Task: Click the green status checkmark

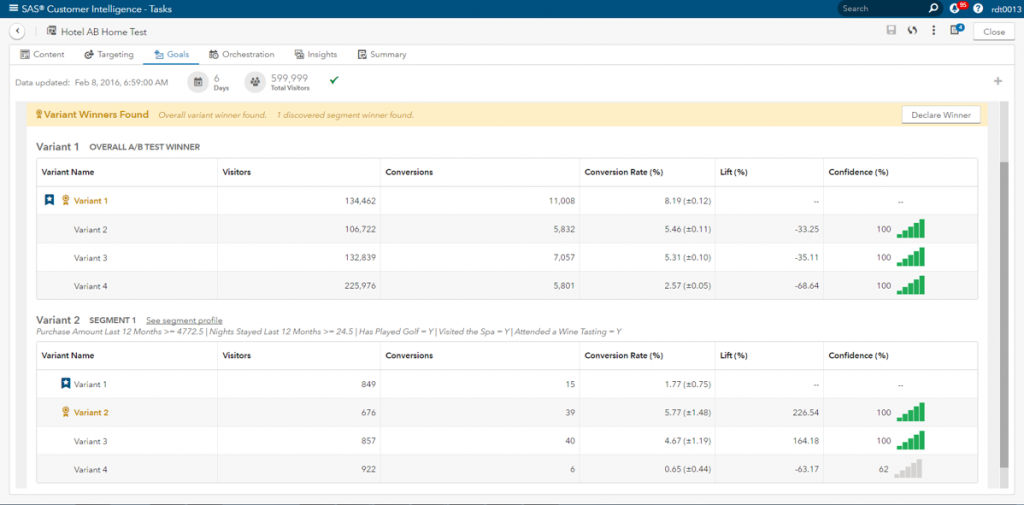Action: coord(334,80)
